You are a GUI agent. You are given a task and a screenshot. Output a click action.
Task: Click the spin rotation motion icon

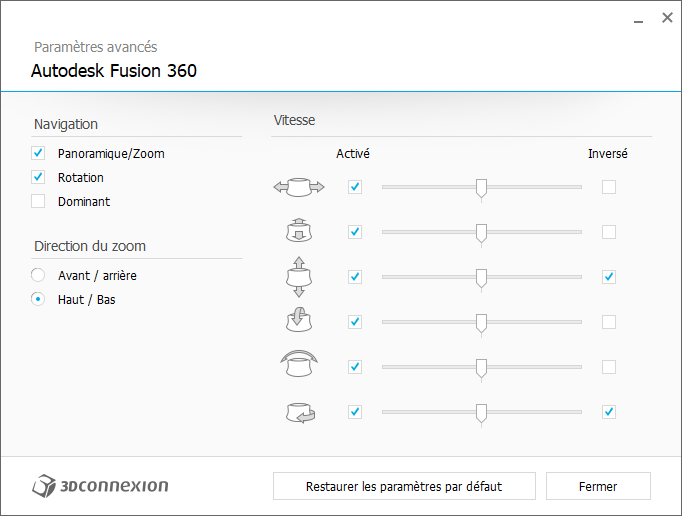(x=300, y=412)
